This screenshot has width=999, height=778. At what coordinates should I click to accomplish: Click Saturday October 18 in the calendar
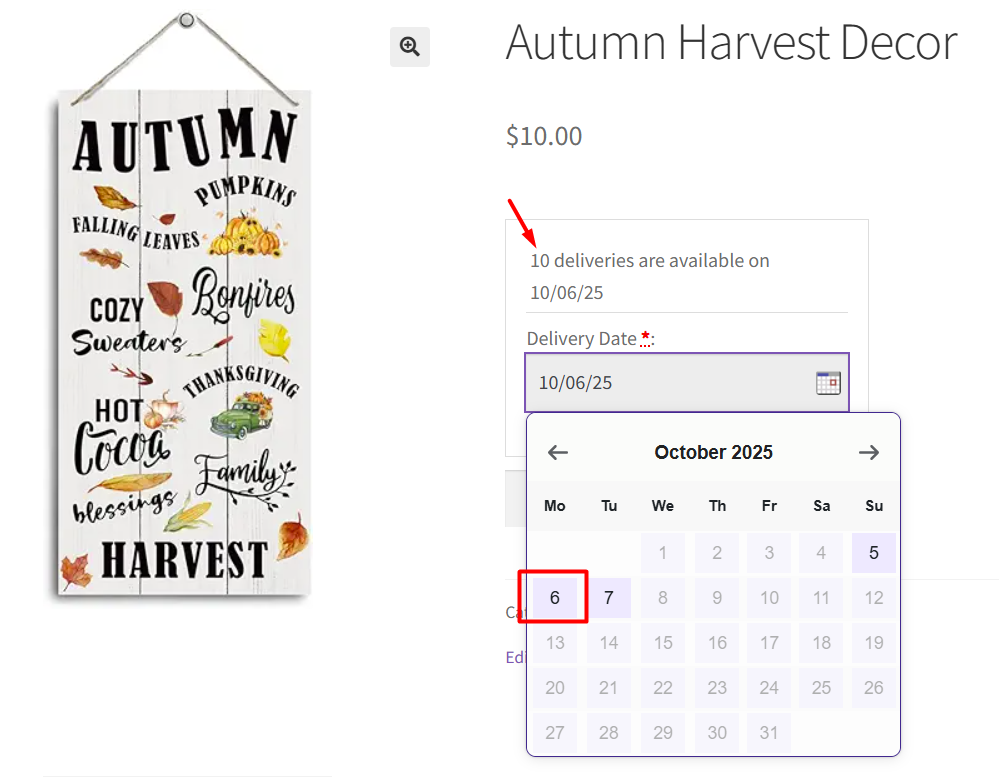tap(821, 643)
